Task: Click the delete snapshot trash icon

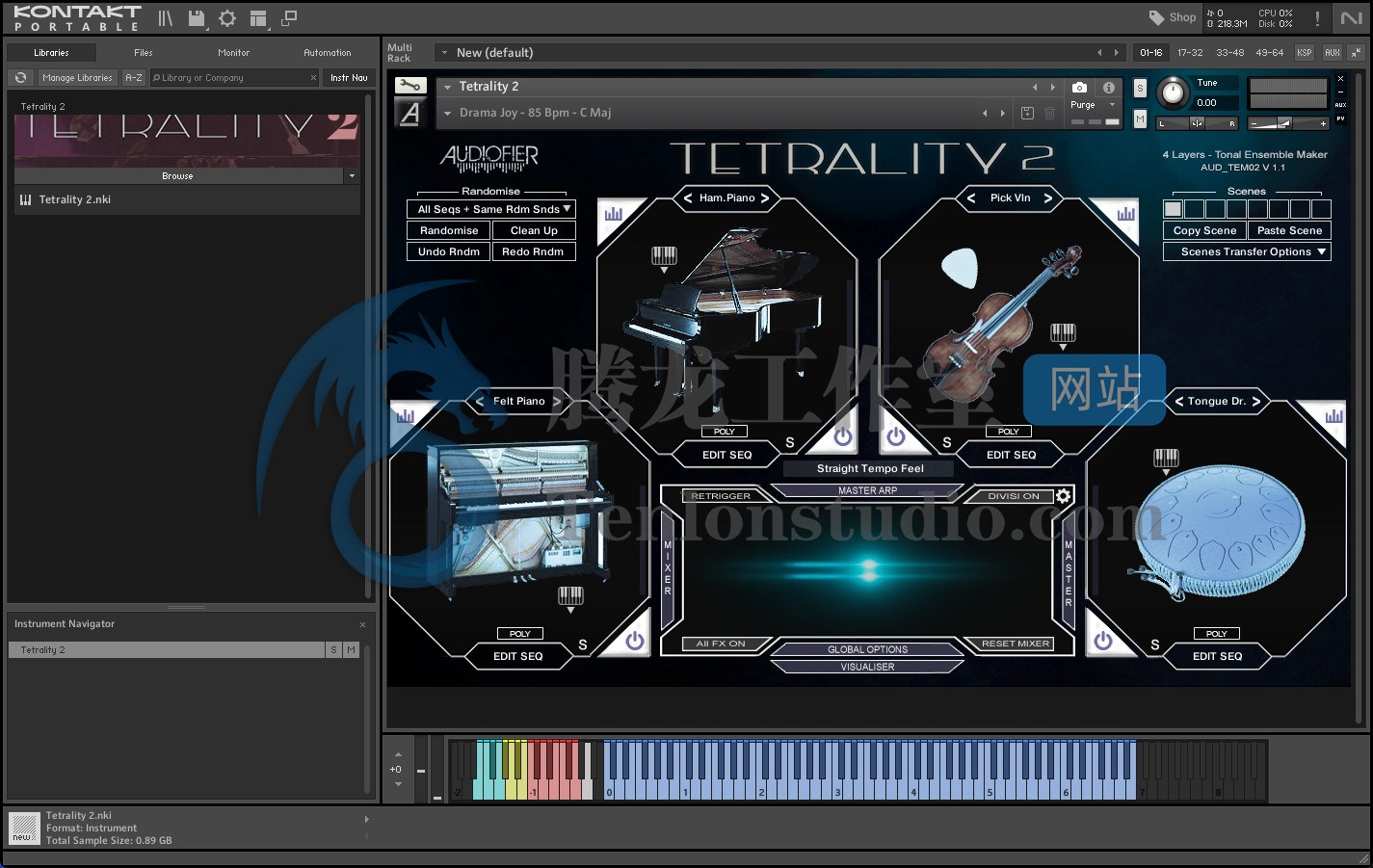Action: (1050, 113)
